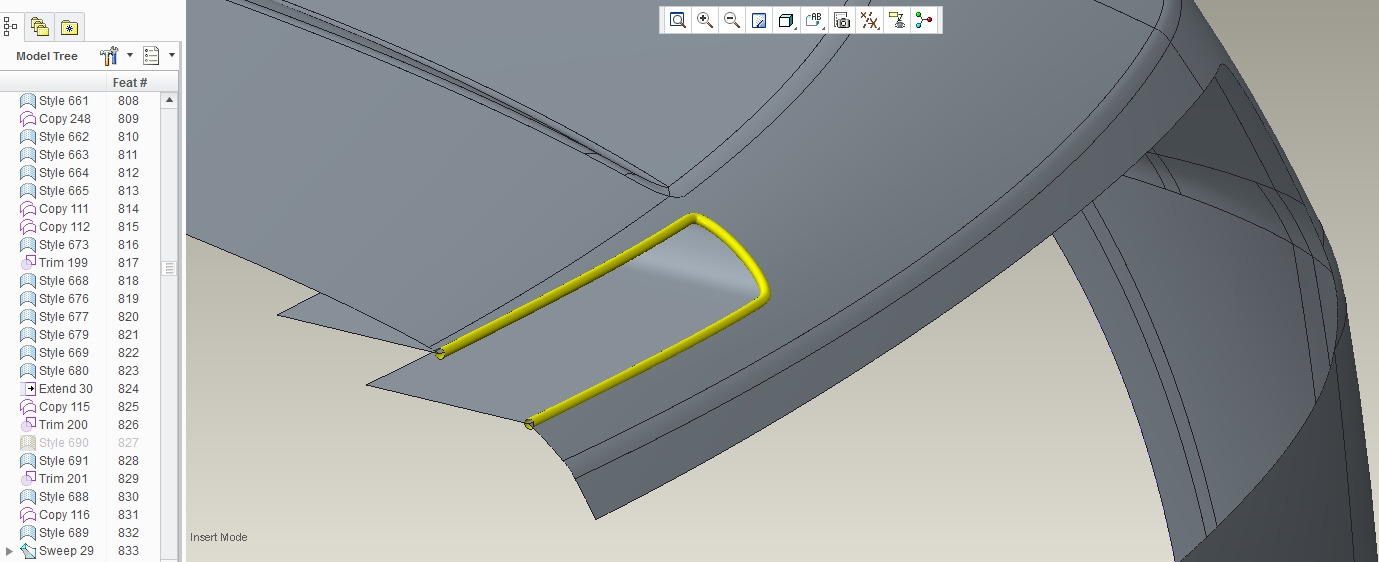
Task: Open the Saved Orientations dropdown
Action: click(814, 20)
